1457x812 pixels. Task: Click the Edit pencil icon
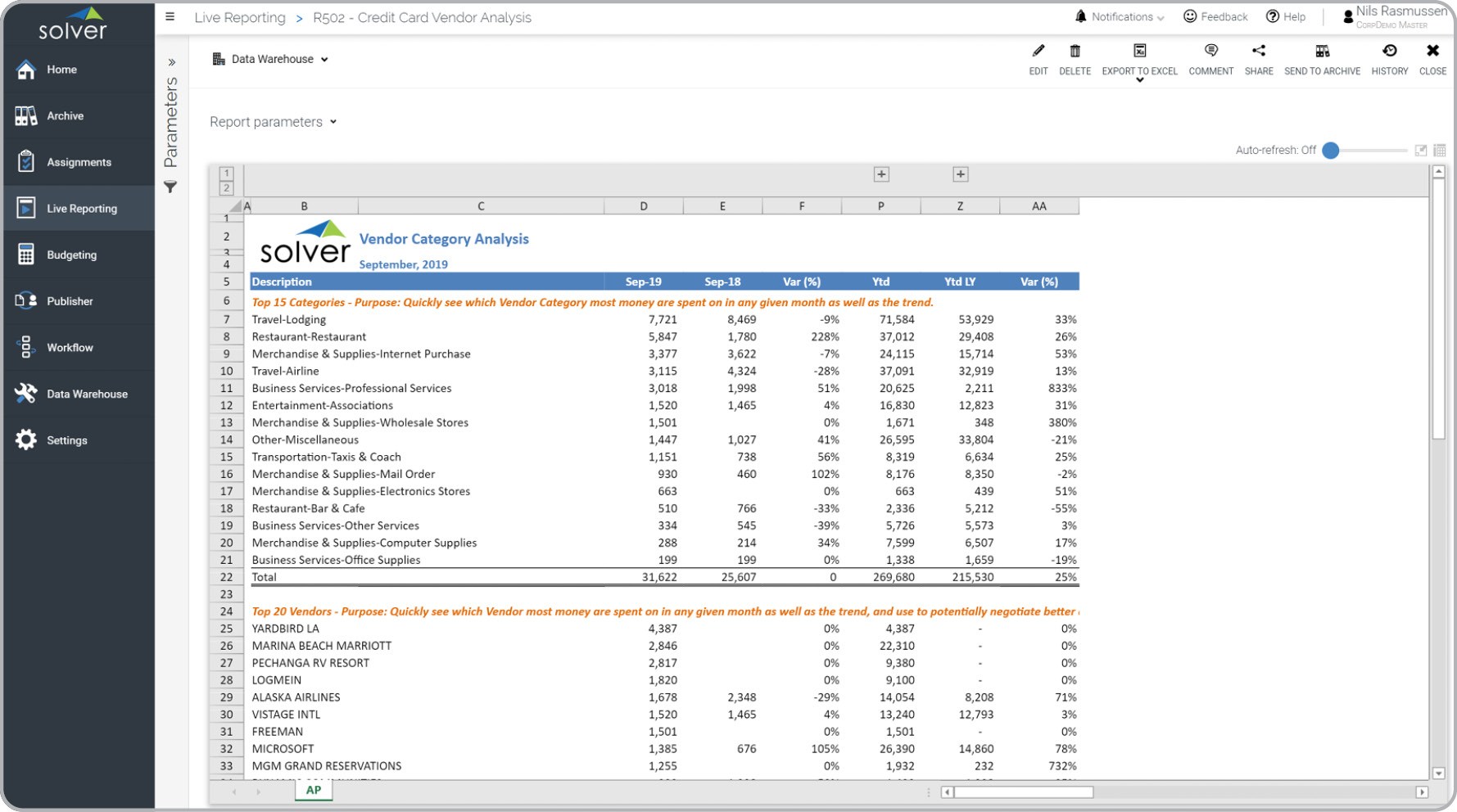[x=1038, y=52]
